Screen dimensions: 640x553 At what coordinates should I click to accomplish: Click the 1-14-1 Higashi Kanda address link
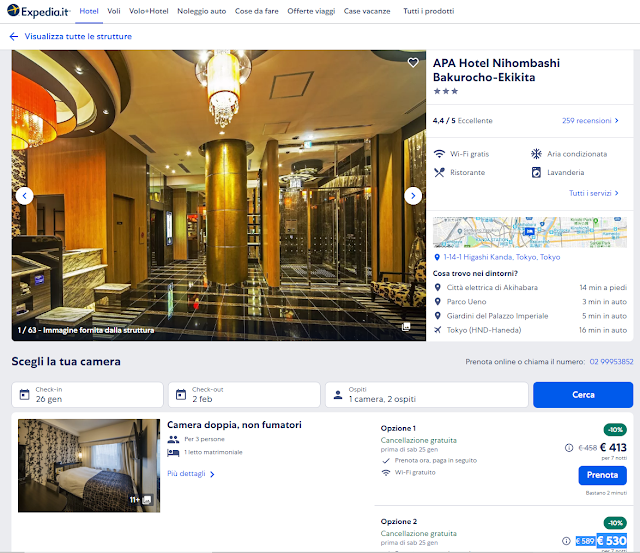coord(502,257)
